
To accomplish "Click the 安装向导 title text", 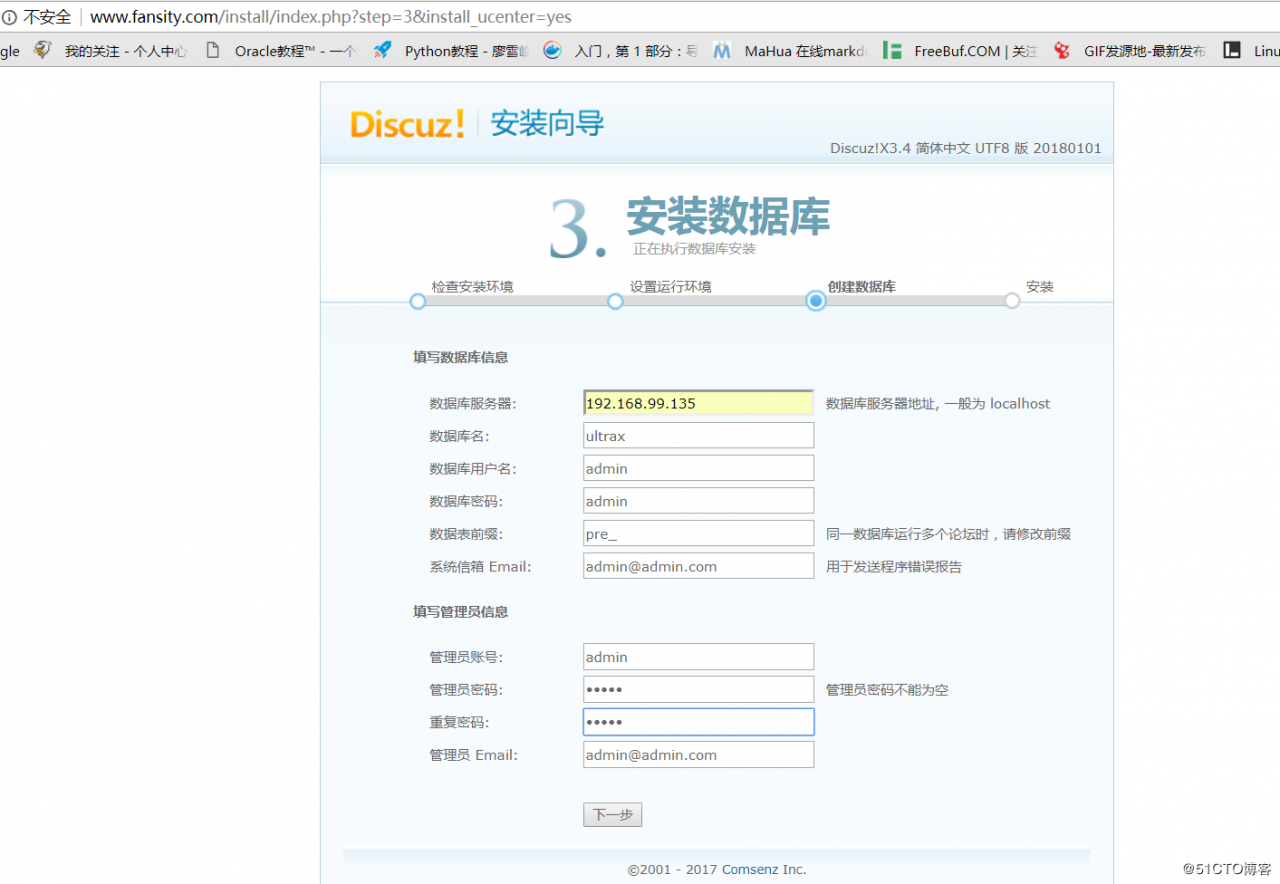I will click(547, 124).
